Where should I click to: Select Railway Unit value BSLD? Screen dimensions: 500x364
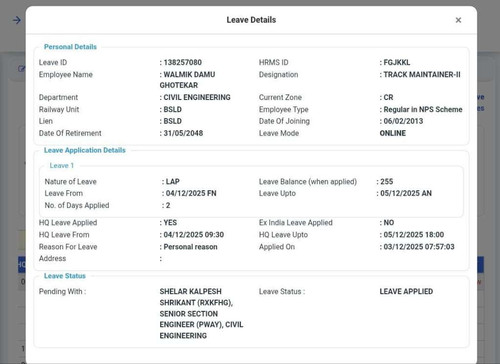click(x=173, y=109)
